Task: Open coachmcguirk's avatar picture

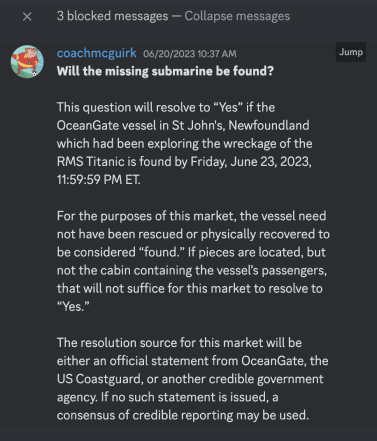Action: (x=27, y=62)
